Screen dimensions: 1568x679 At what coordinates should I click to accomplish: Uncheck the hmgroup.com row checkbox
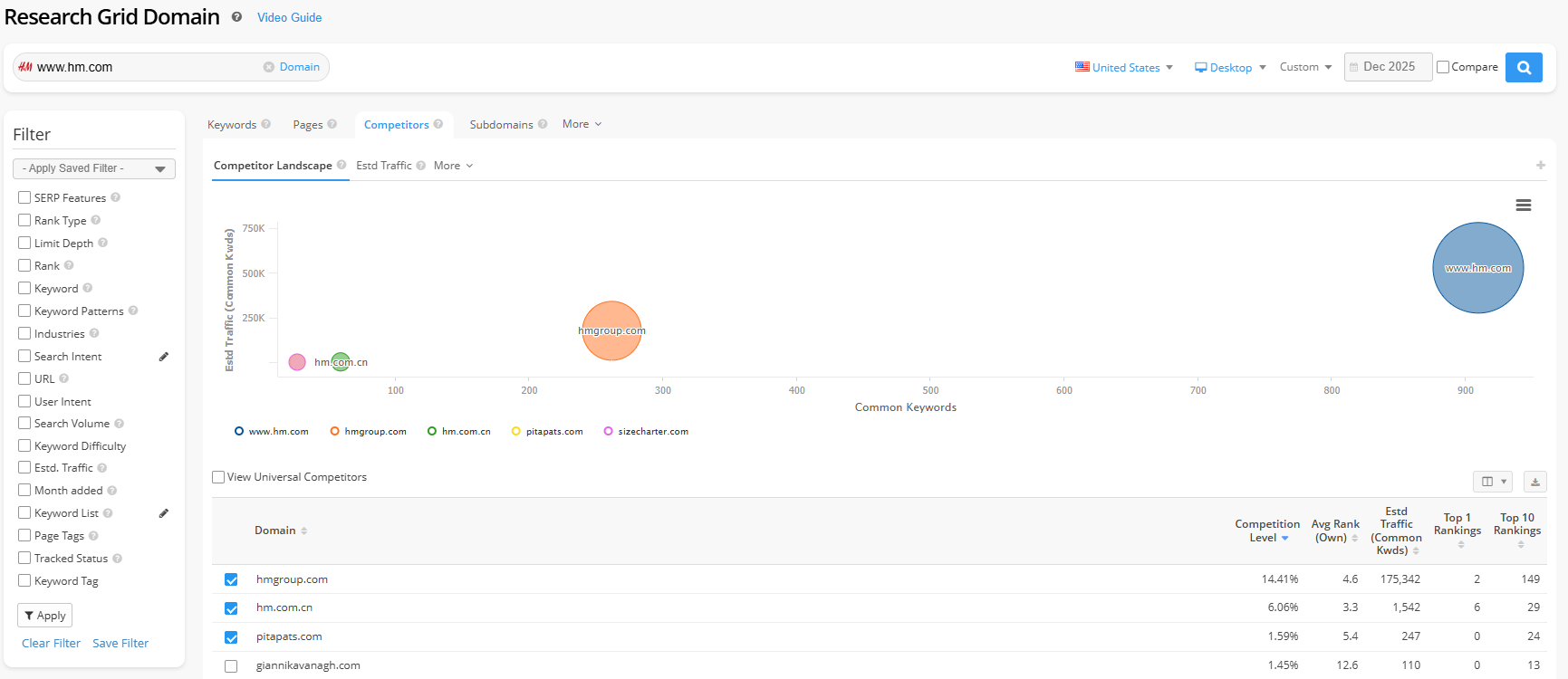[231, 579]
